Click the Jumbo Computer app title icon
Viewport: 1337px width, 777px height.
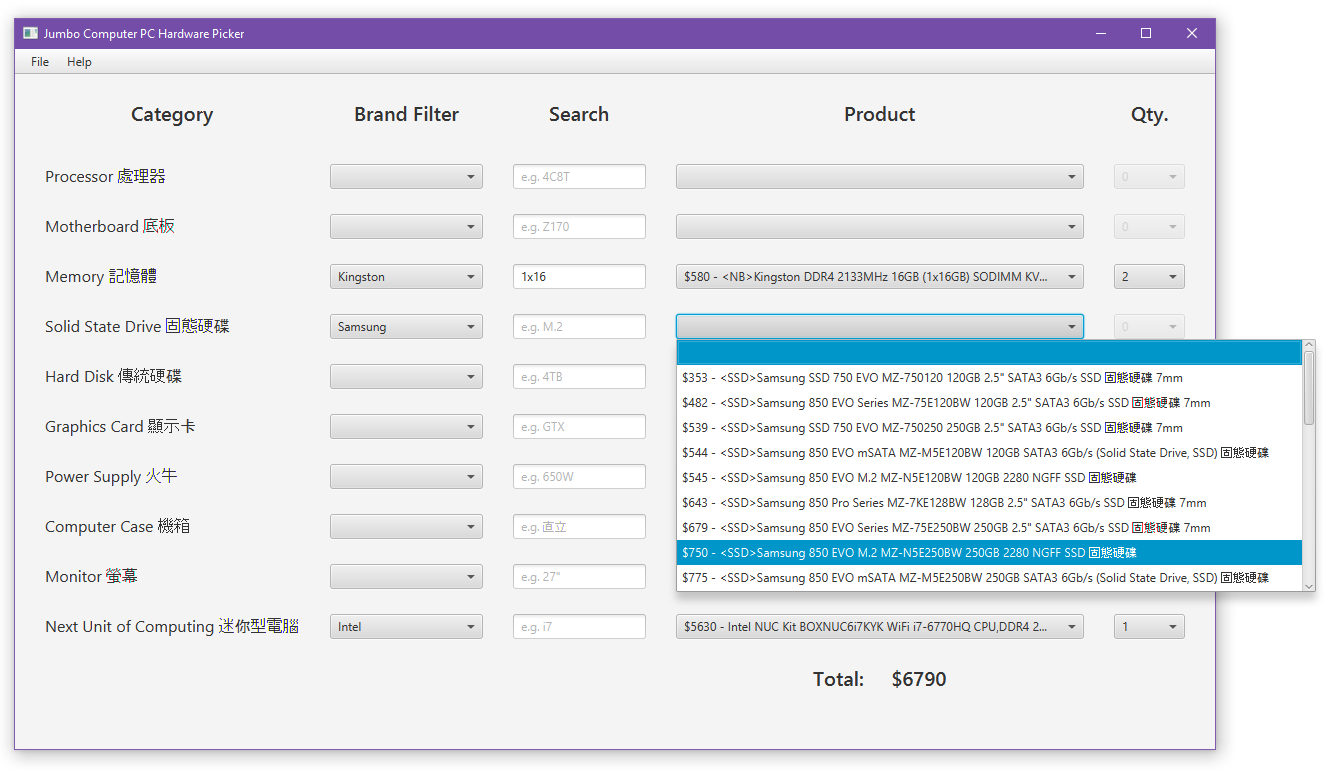(30, 33)
